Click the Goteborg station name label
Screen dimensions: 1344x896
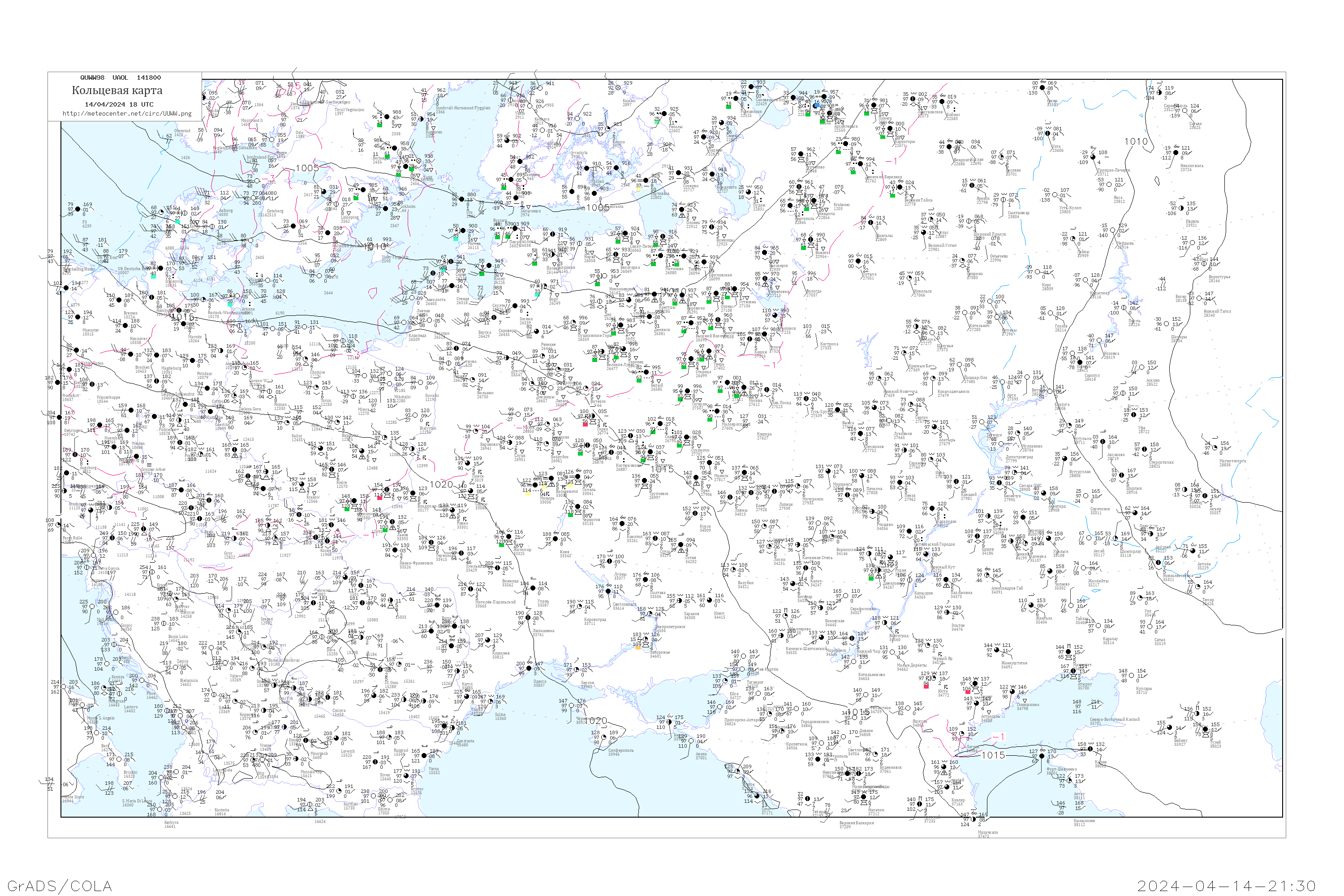pos(275,211)
